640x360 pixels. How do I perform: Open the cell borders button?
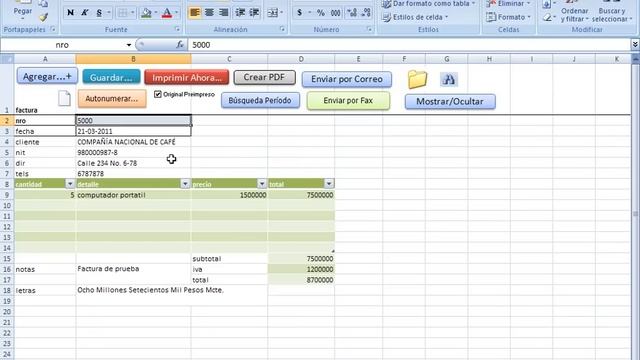coord(122,13)
